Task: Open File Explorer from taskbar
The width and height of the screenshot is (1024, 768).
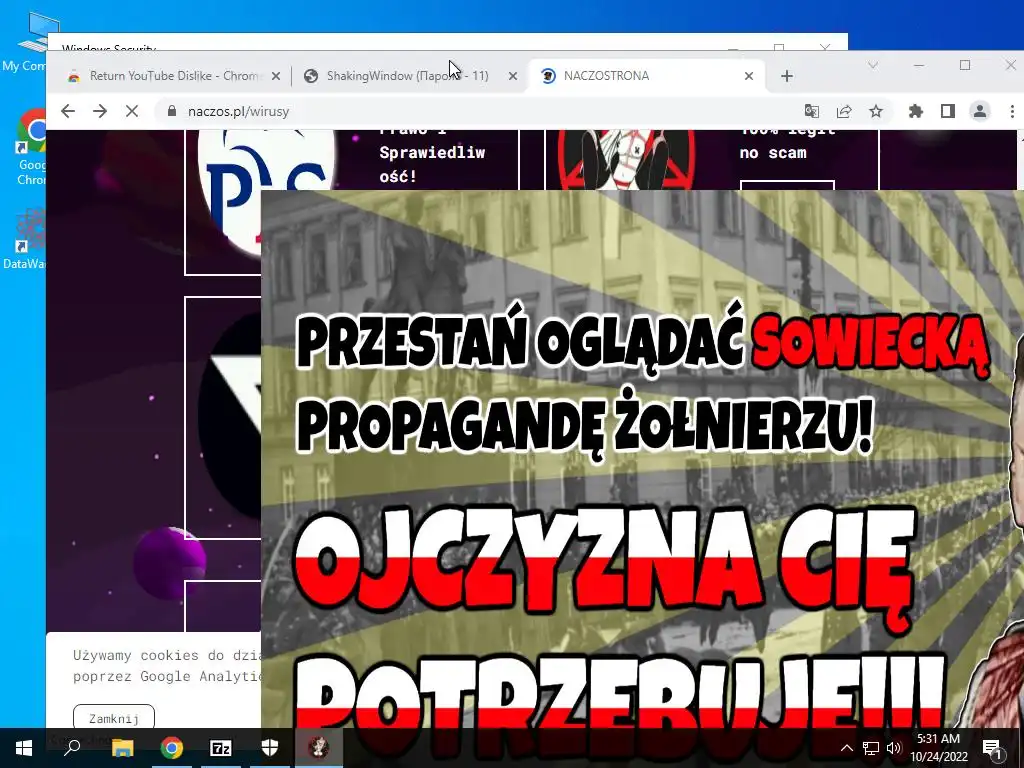Action: (x=122, y=748)
